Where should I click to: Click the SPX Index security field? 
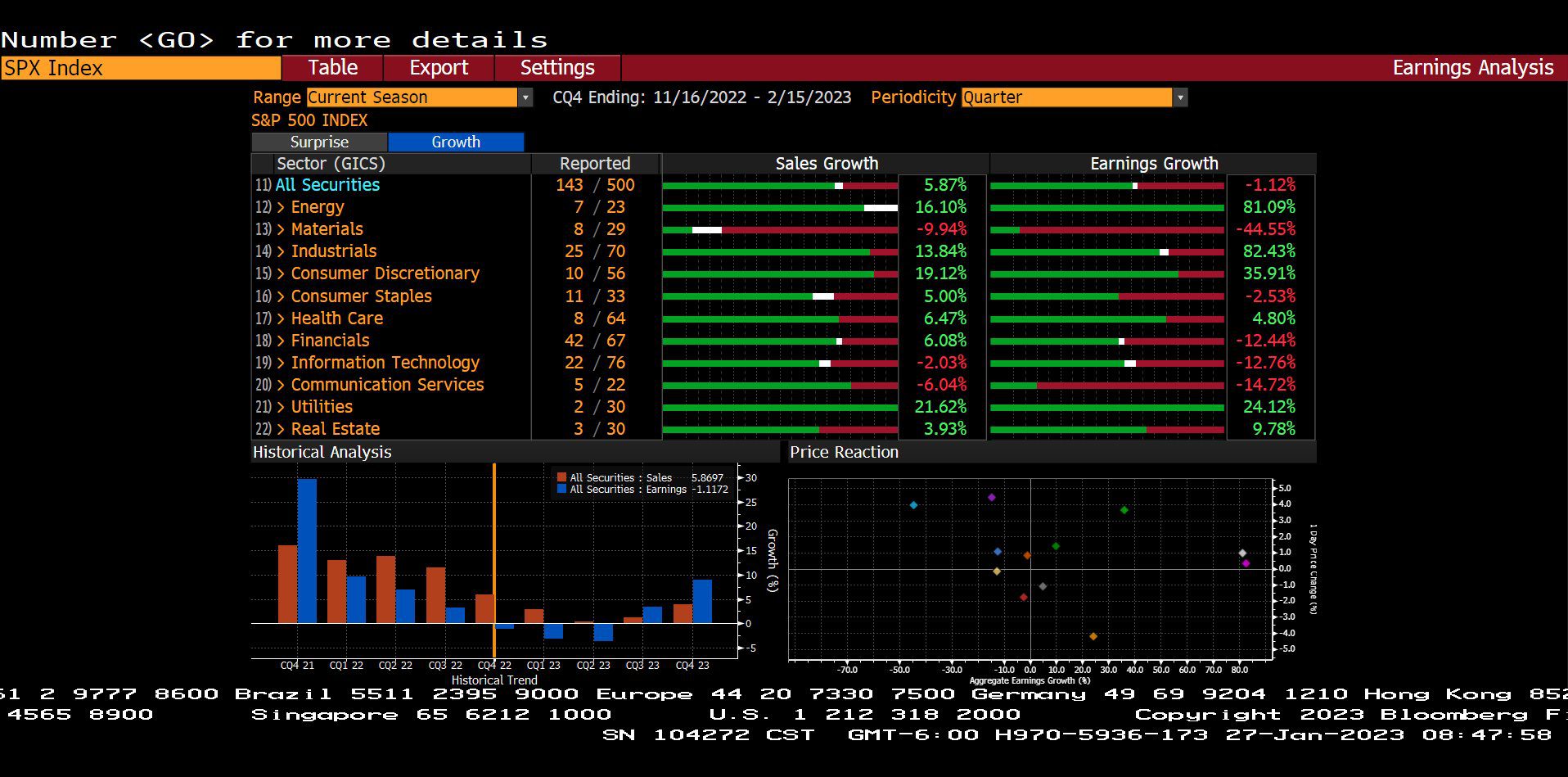[x=141, y=68]
